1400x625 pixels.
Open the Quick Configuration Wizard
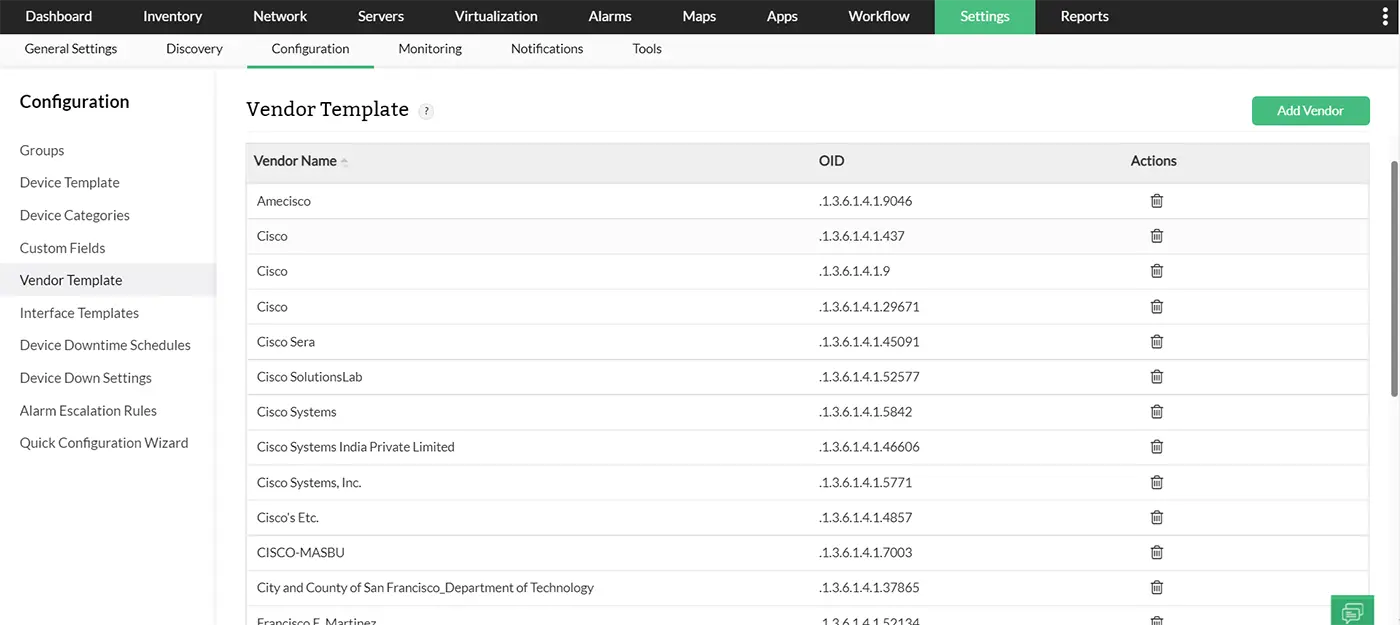(104, 442)
